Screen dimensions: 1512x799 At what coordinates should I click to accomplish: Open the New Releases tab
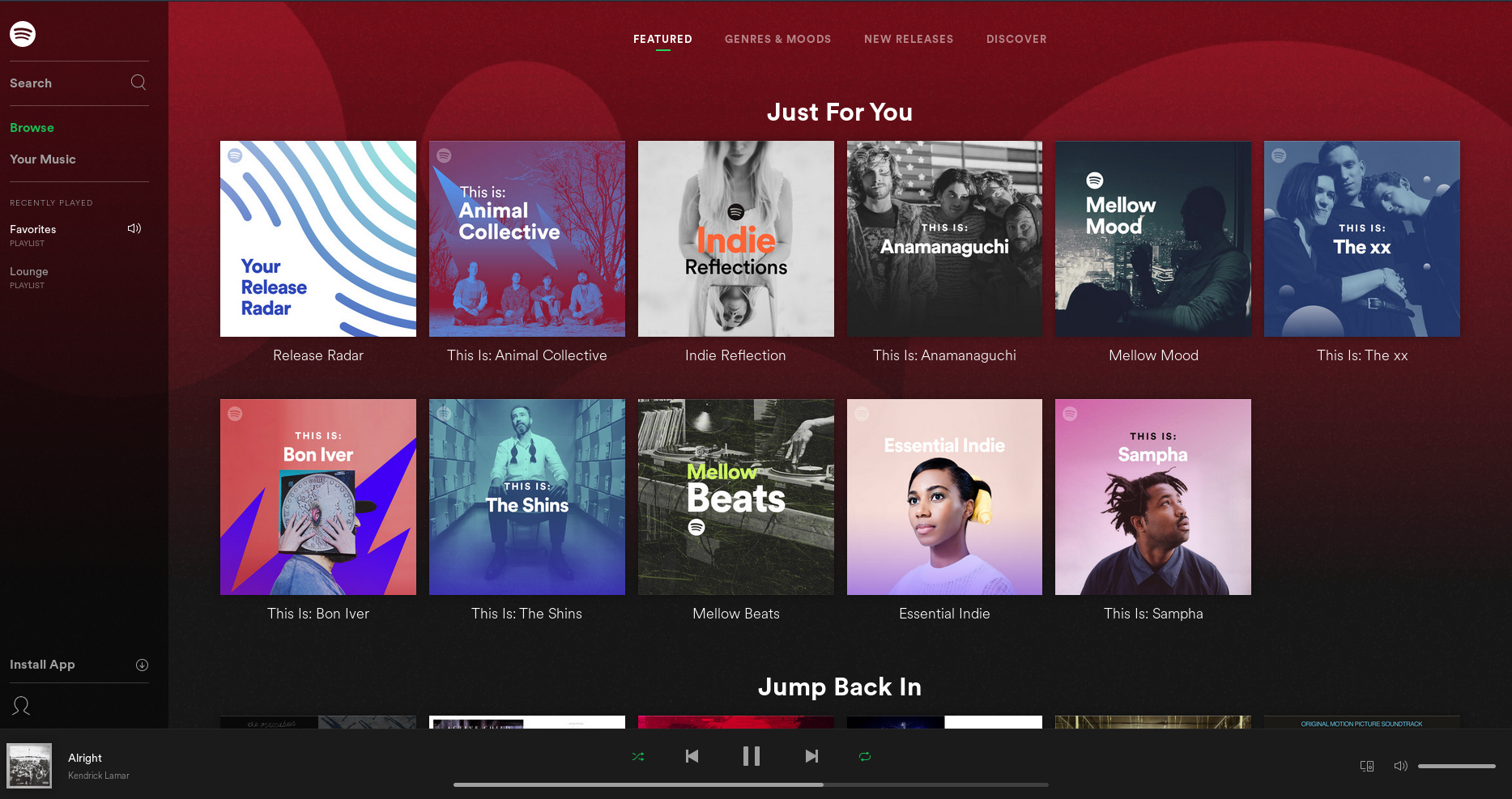click(x=909, y=39)
